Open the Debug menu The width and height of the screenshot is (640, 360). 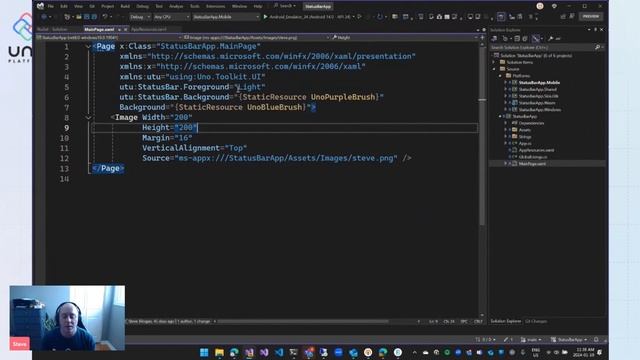click(x=142, y=7)
